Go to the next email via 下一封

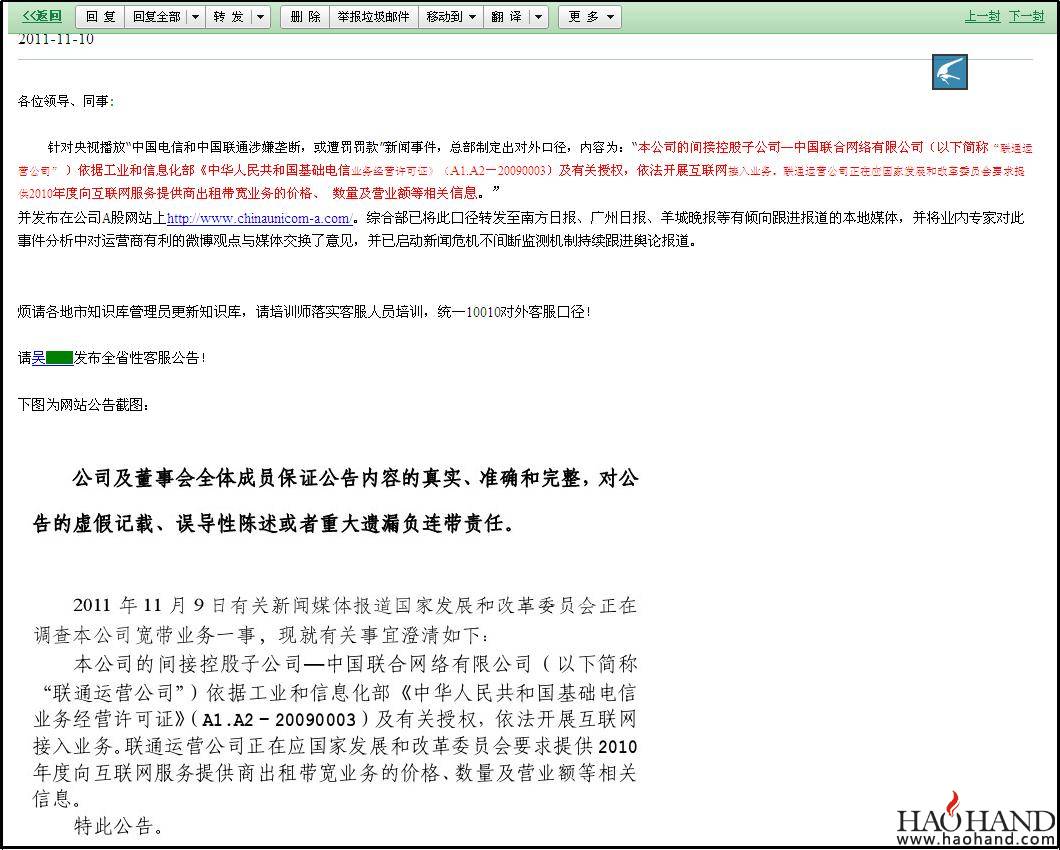(x=1026, y=17)
